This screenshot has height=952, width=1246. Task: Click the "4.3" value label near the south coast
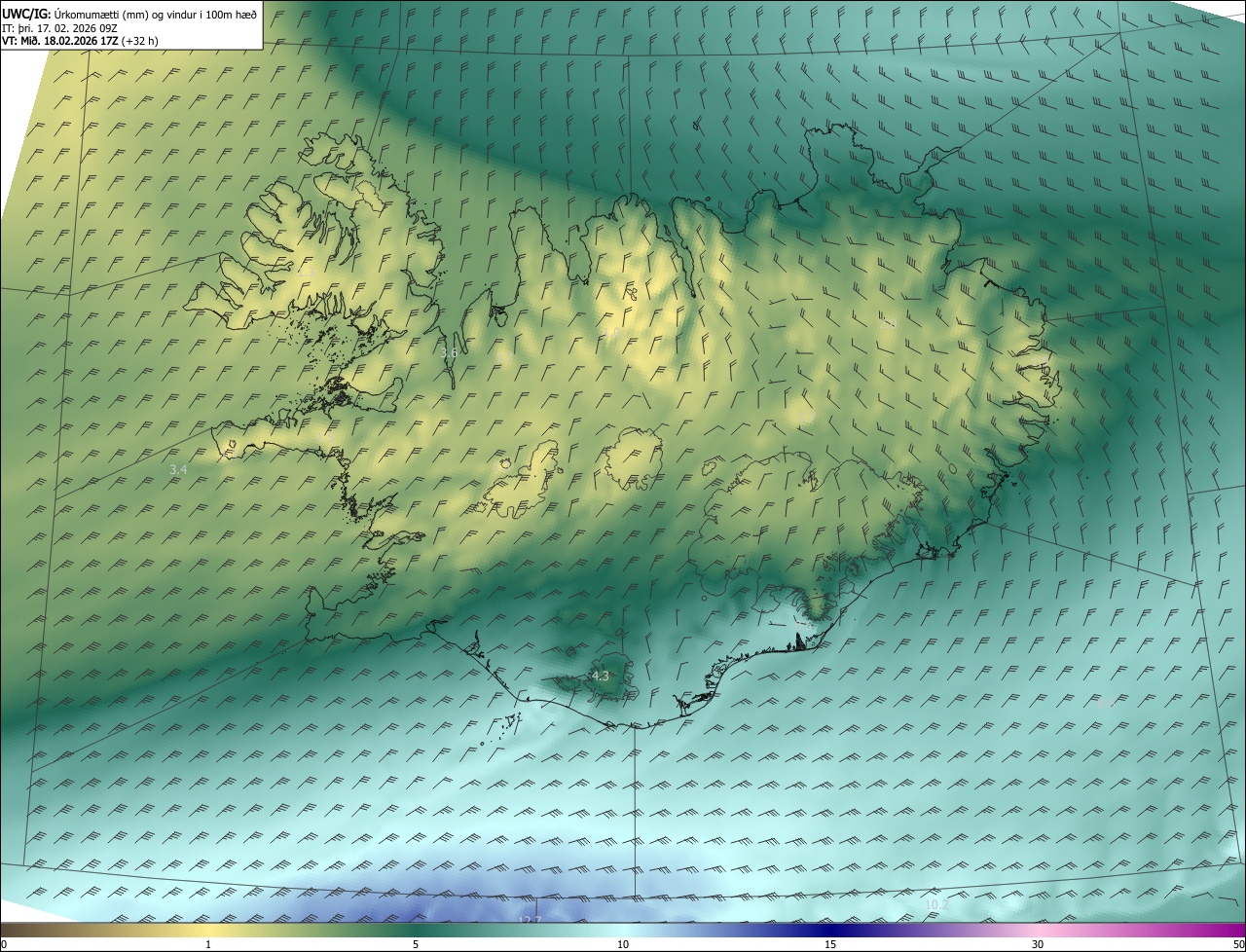pos(601,676)
